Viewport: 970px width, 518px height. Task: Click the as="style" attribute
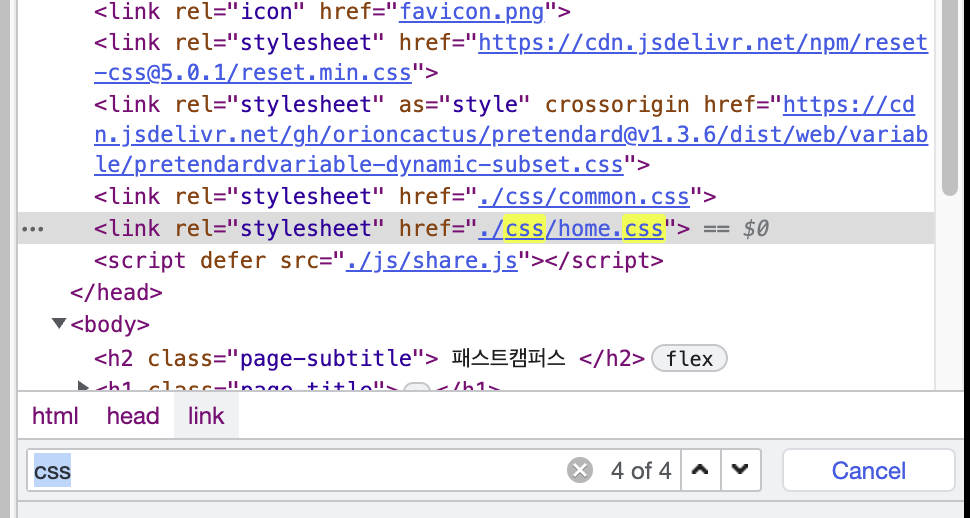click(465, 105)
